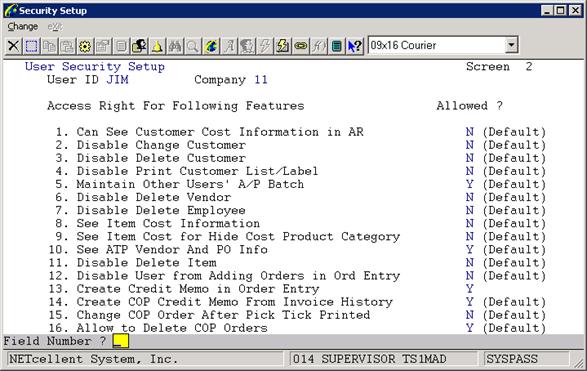Open the Change menu

click(22, 27)
